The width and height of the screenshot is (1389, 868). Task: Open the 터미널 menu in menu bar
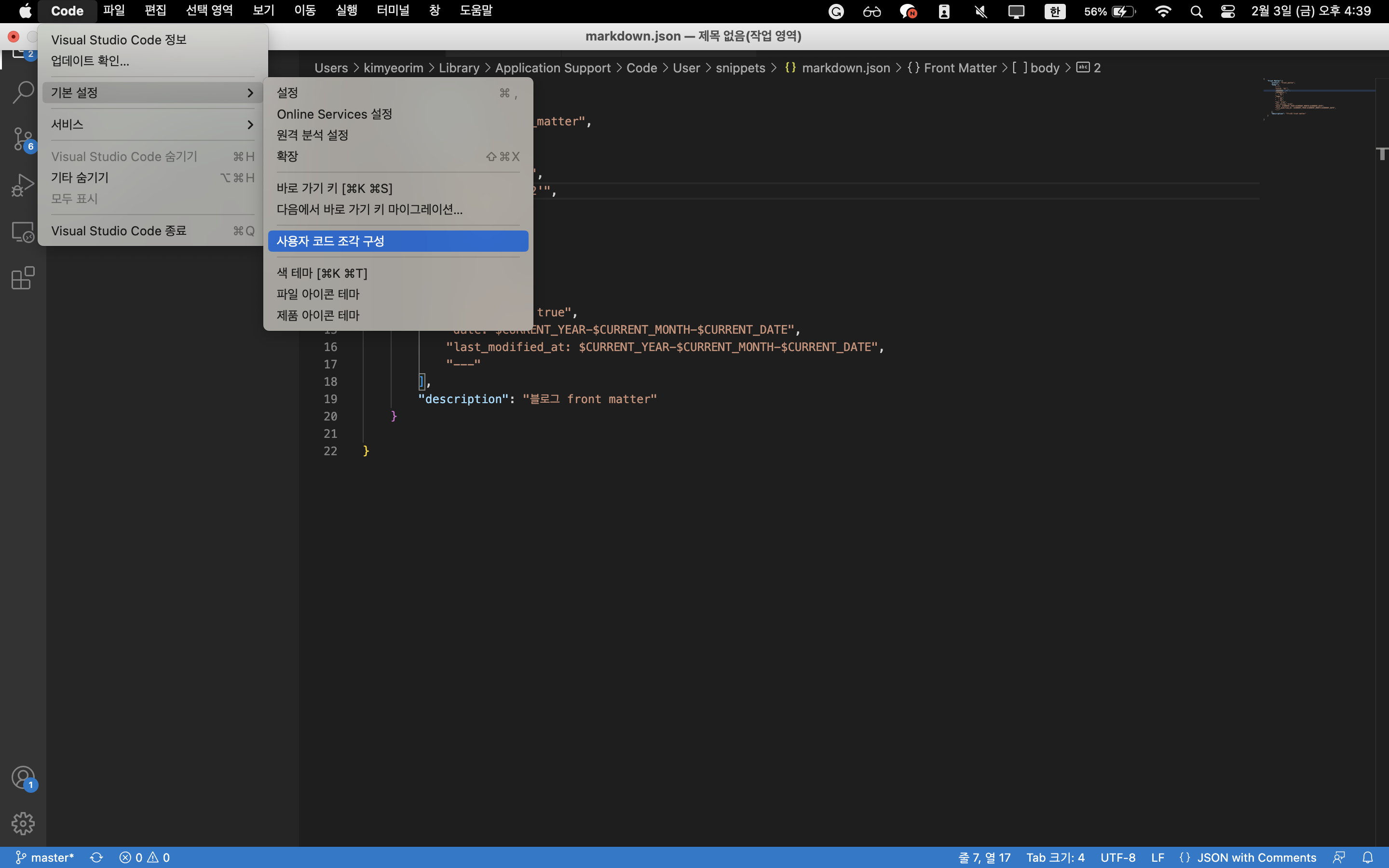coord(393,11)
